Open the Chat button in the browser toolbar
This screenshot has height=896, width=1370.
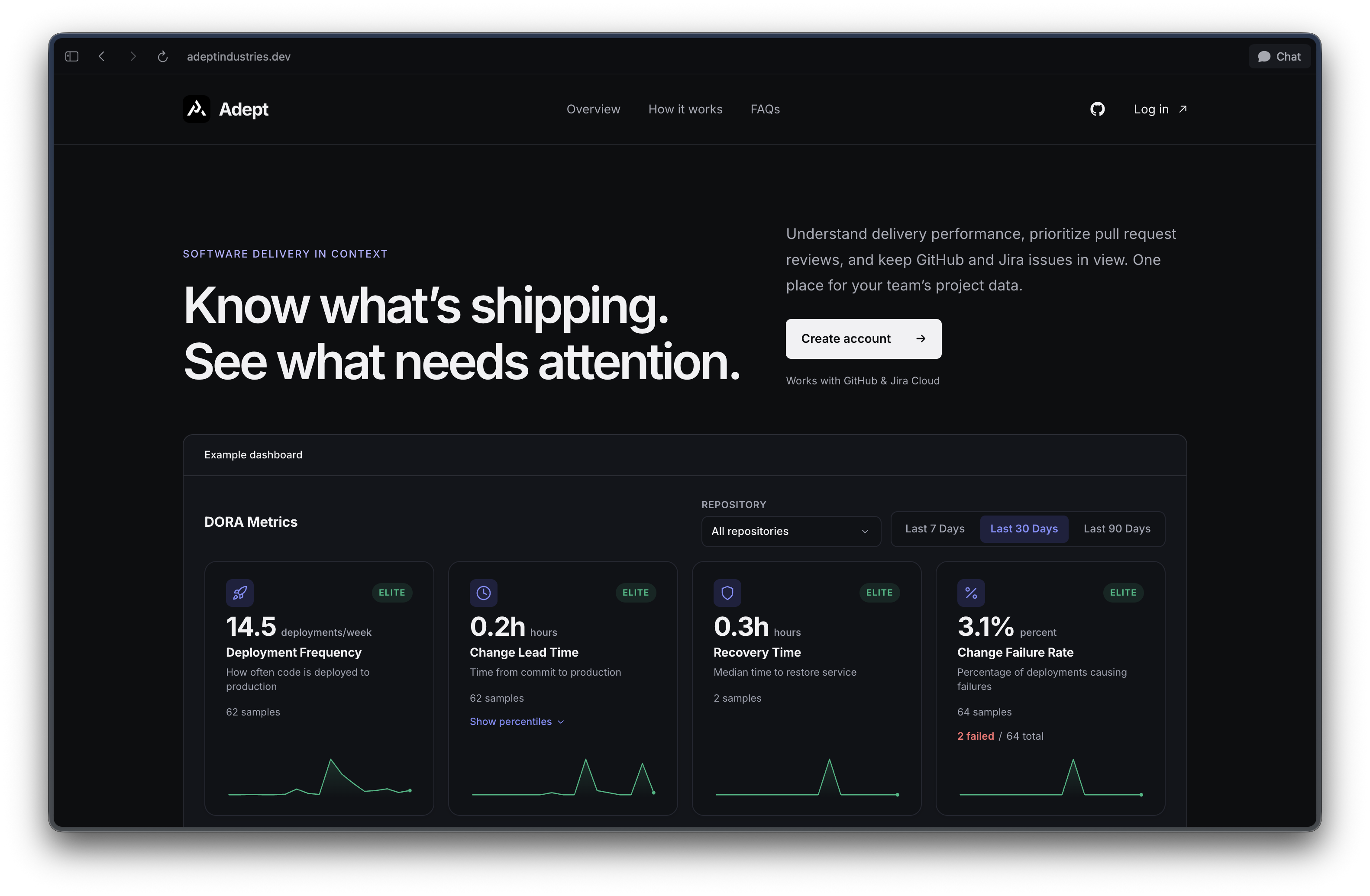pyautogui.click(x=1280, y=56)
